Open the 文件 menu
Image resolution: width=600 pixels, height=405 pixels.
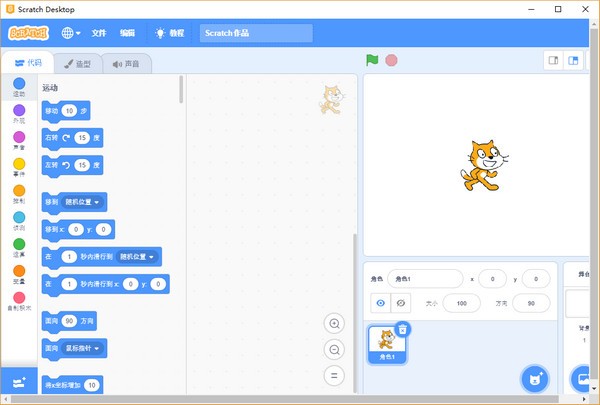coord(99,33)
